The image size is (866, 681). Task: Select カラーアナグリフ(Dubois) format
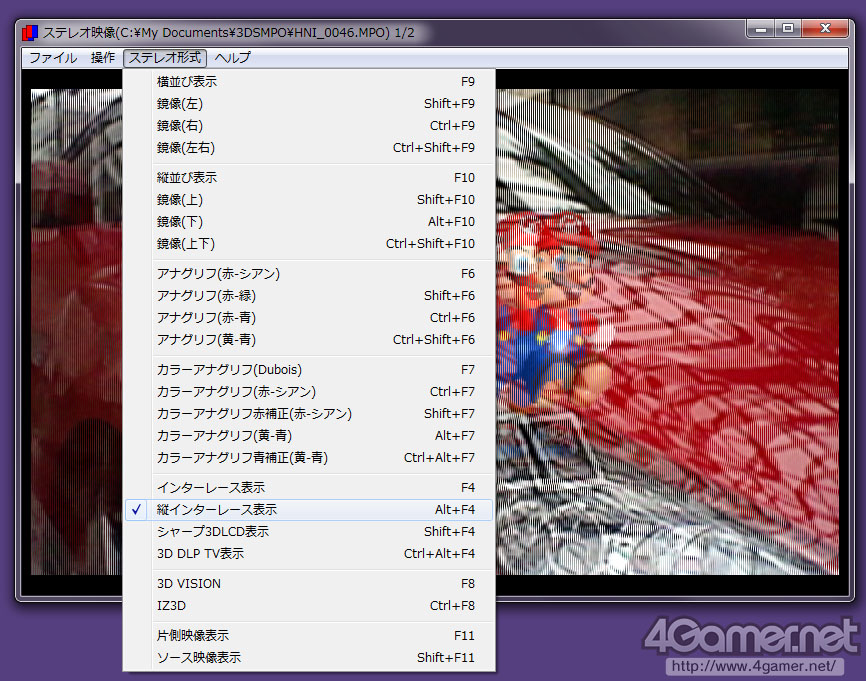[309, 369]
